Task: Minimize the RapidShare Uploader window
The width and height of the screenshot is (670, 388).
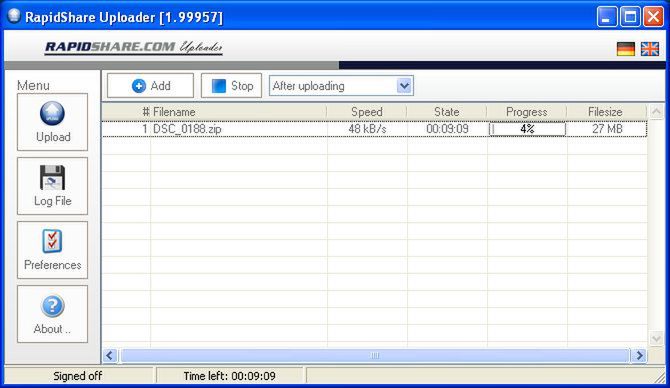Action: [607, 17]
